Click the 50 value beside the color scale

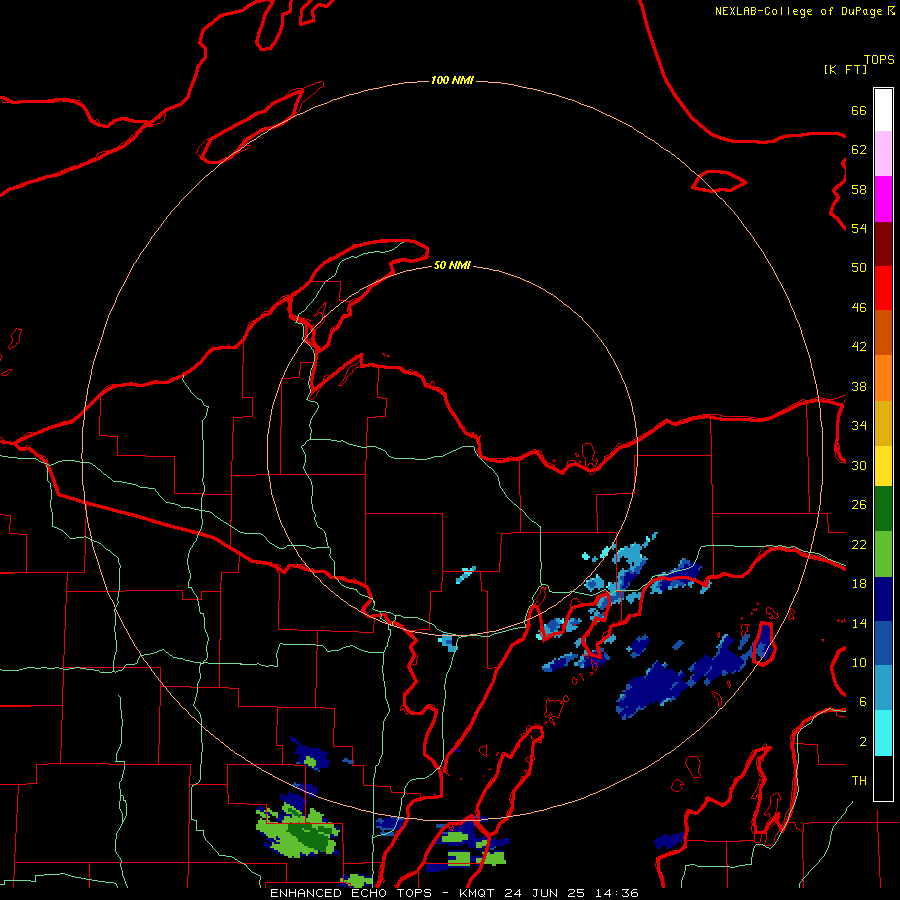click(x=859, y=268)
